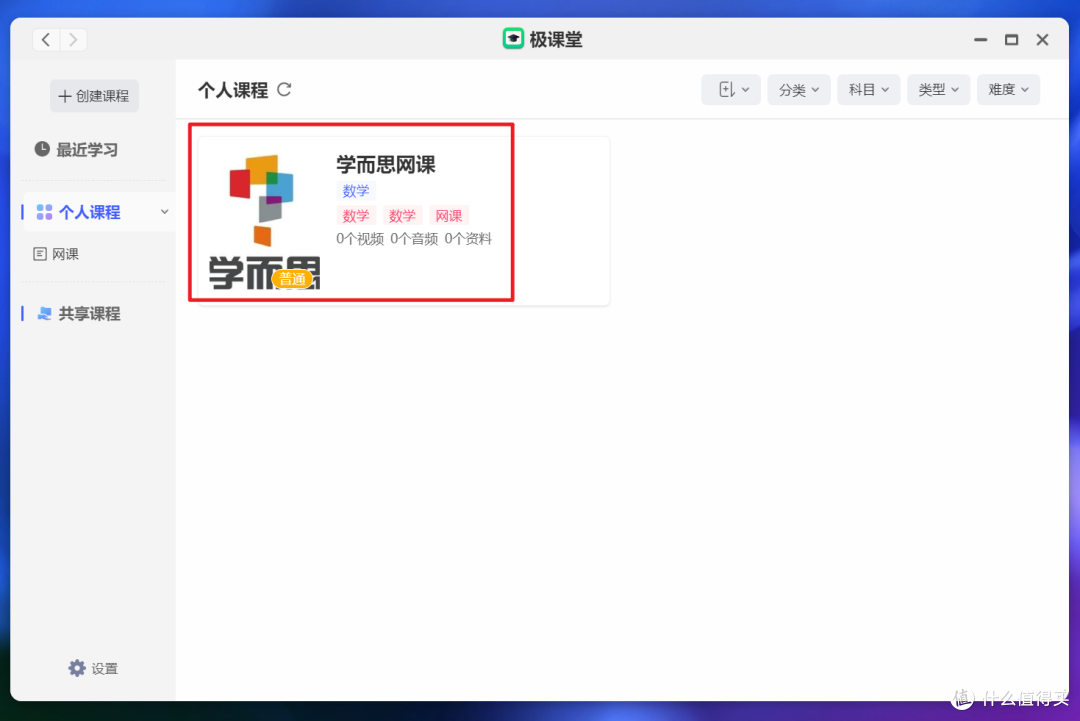Click the blue 数学 subject tag

pyautogui.click(x=356, y=191)
